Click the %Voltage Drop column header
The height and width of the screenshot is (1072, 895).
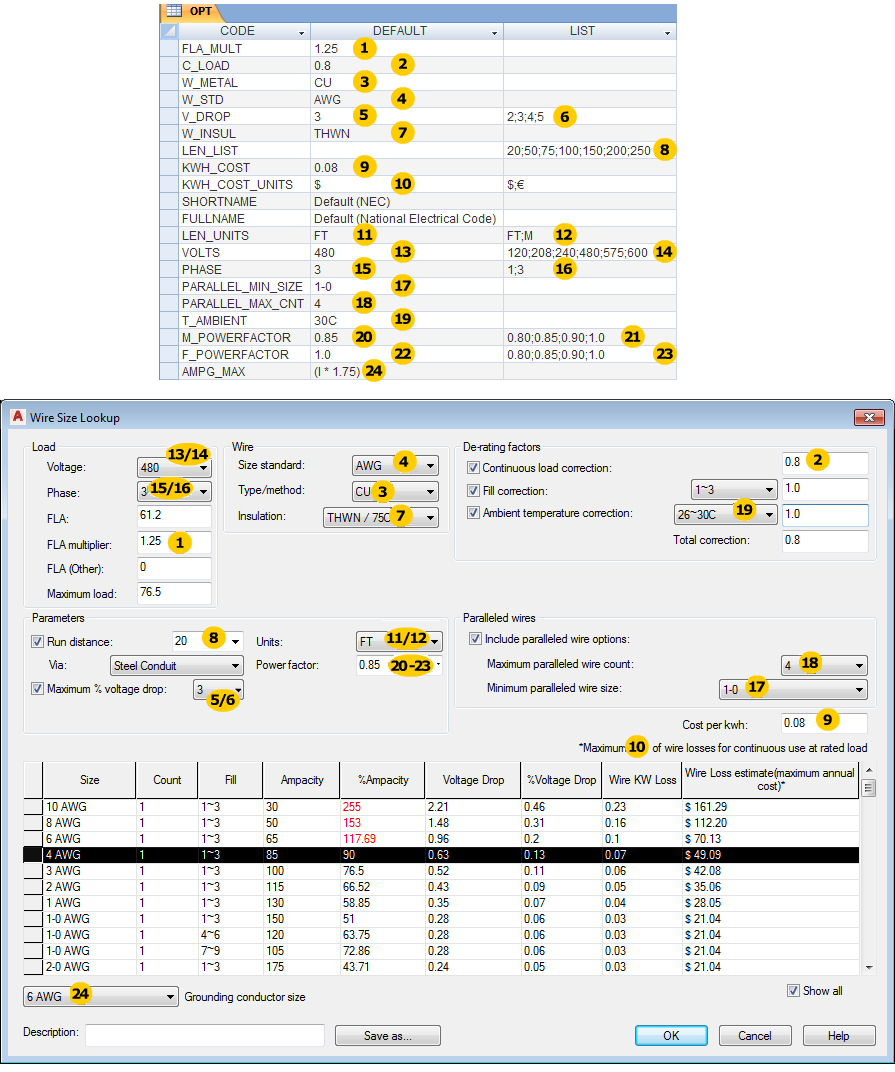click(x=561, y=780)
